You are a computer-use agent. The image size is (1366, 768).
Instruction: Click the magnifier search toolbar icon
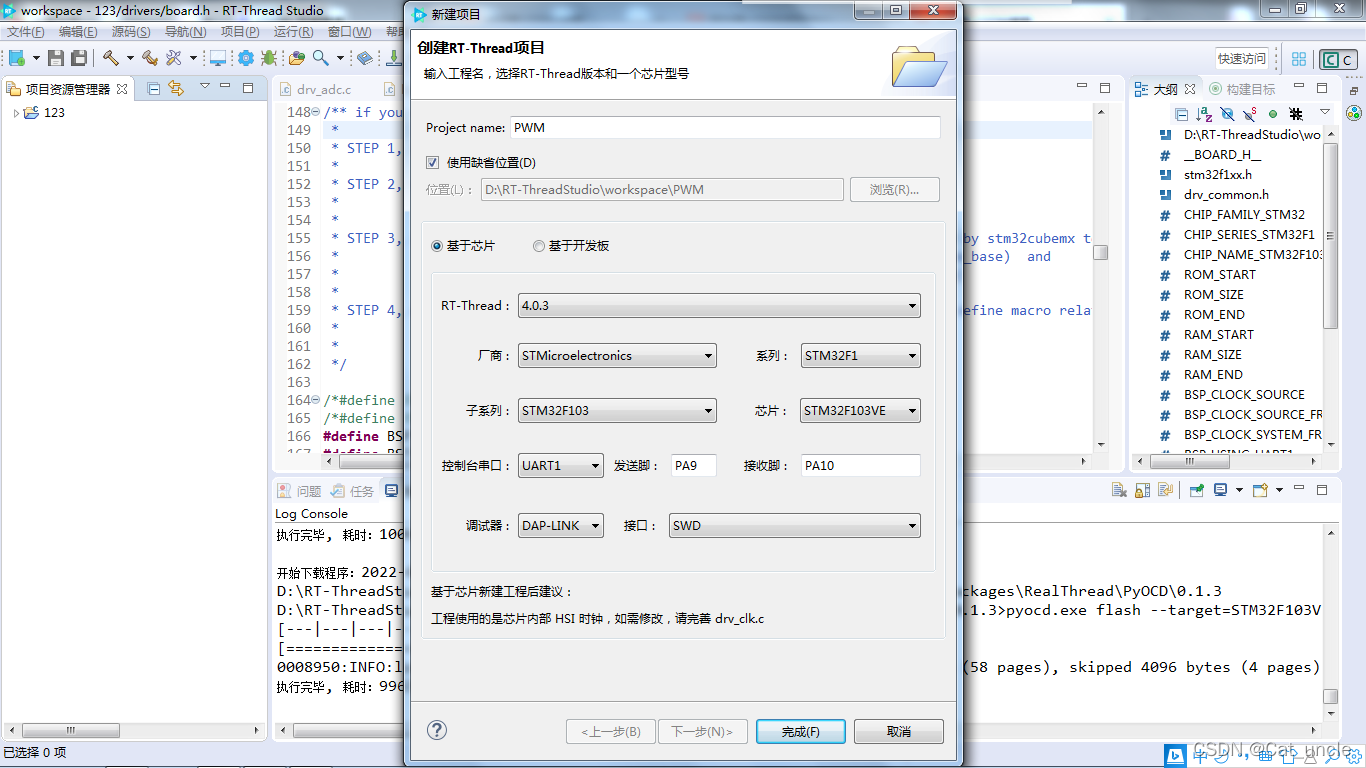coord(321,58)
